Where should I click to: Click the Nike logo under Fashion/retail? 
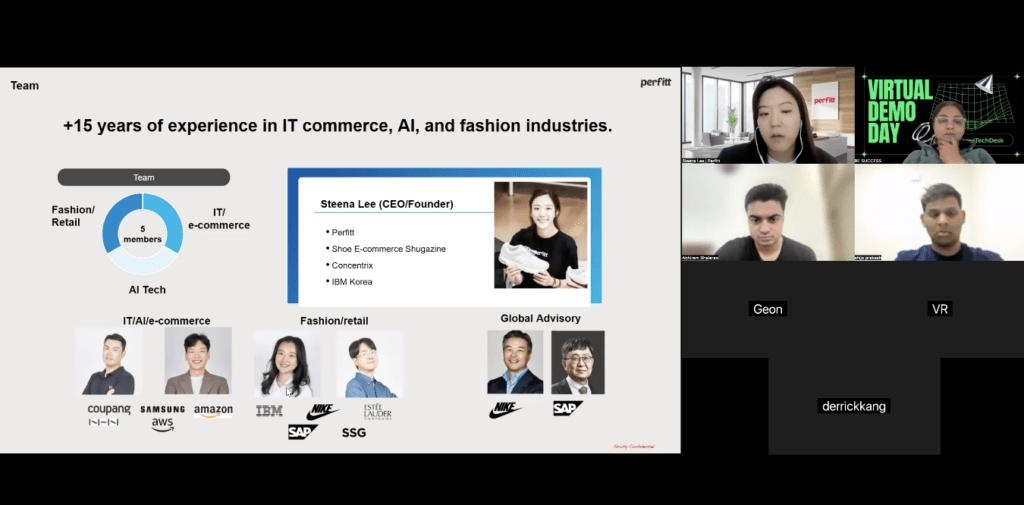[x=323, y=412]
